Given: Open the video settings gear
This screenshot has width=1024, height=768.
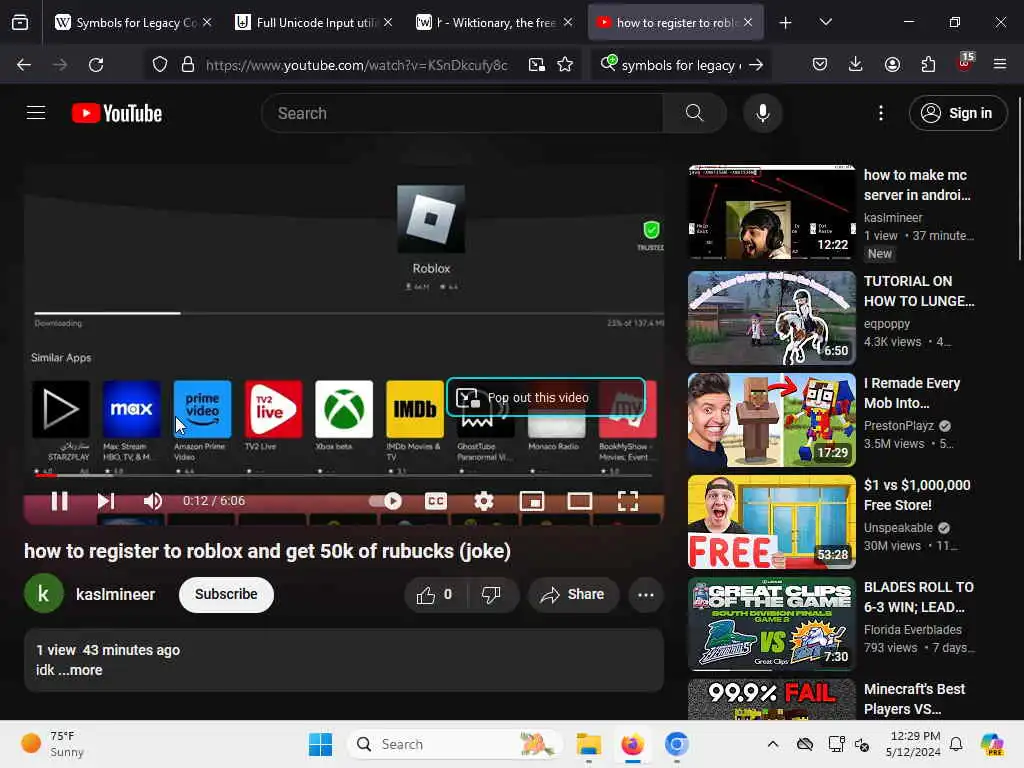Looking at the screenshot, I should (x=484, y=501).
